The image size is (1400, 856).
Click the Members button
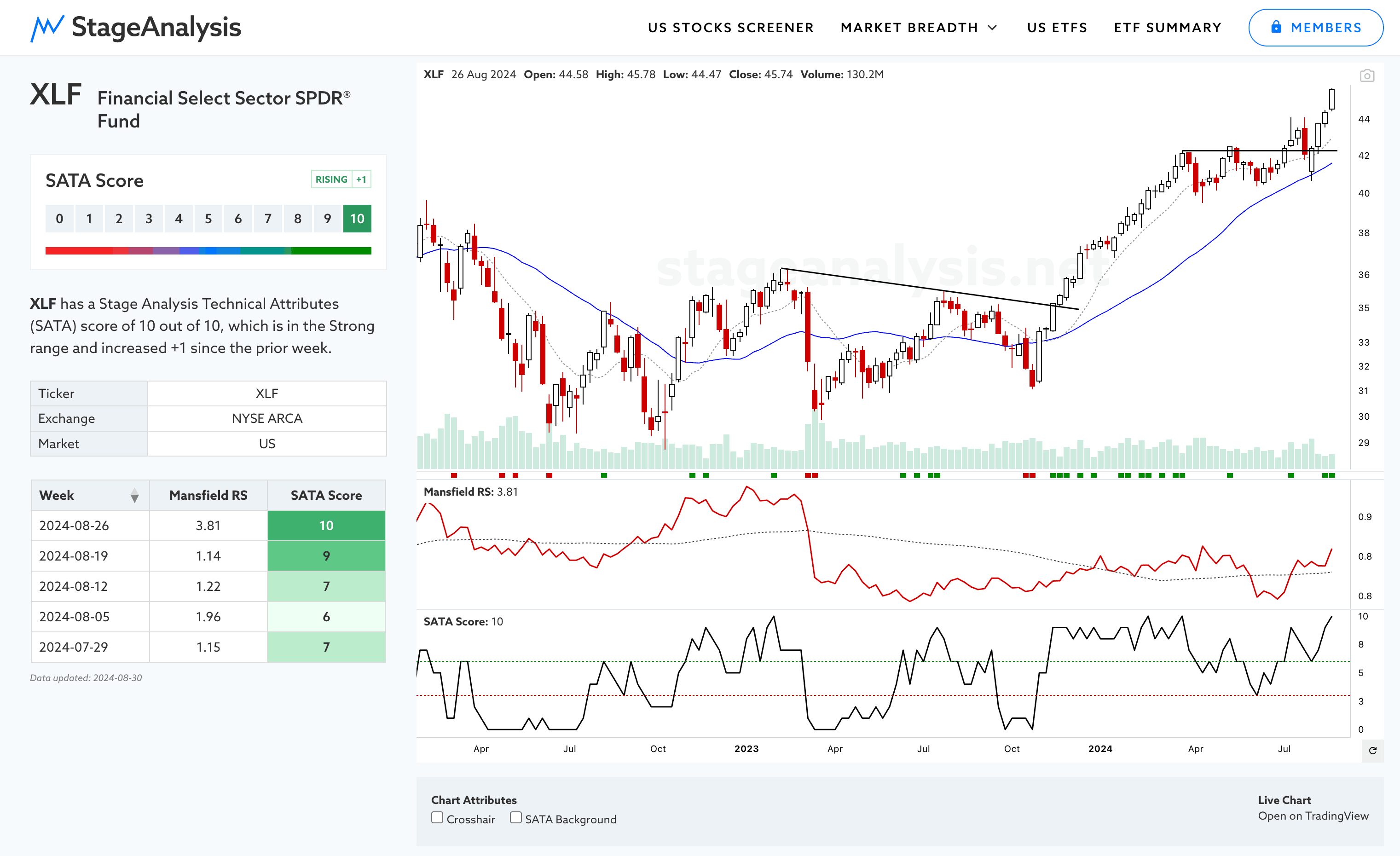(x=1315, y=27)
